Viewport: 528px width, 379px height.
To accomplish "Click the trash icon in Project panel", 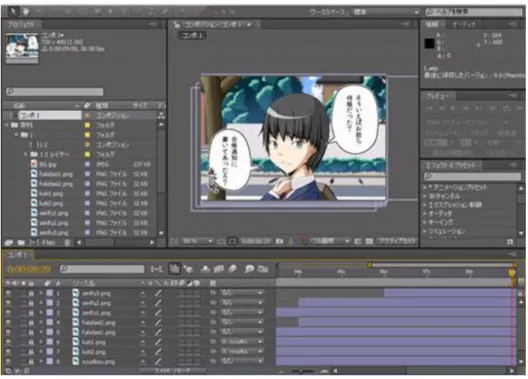I will (67, 242).
